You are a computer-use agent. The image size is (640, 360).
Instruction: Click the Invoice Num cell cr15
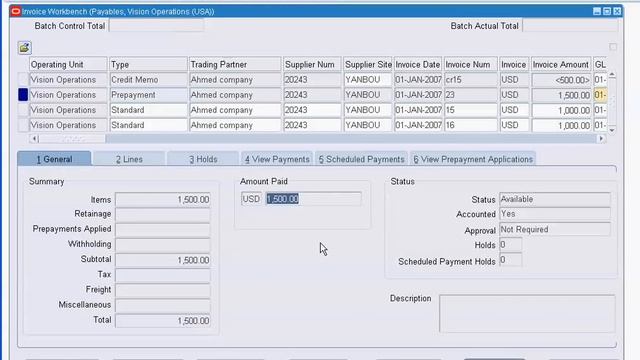(x=471, y=80)
